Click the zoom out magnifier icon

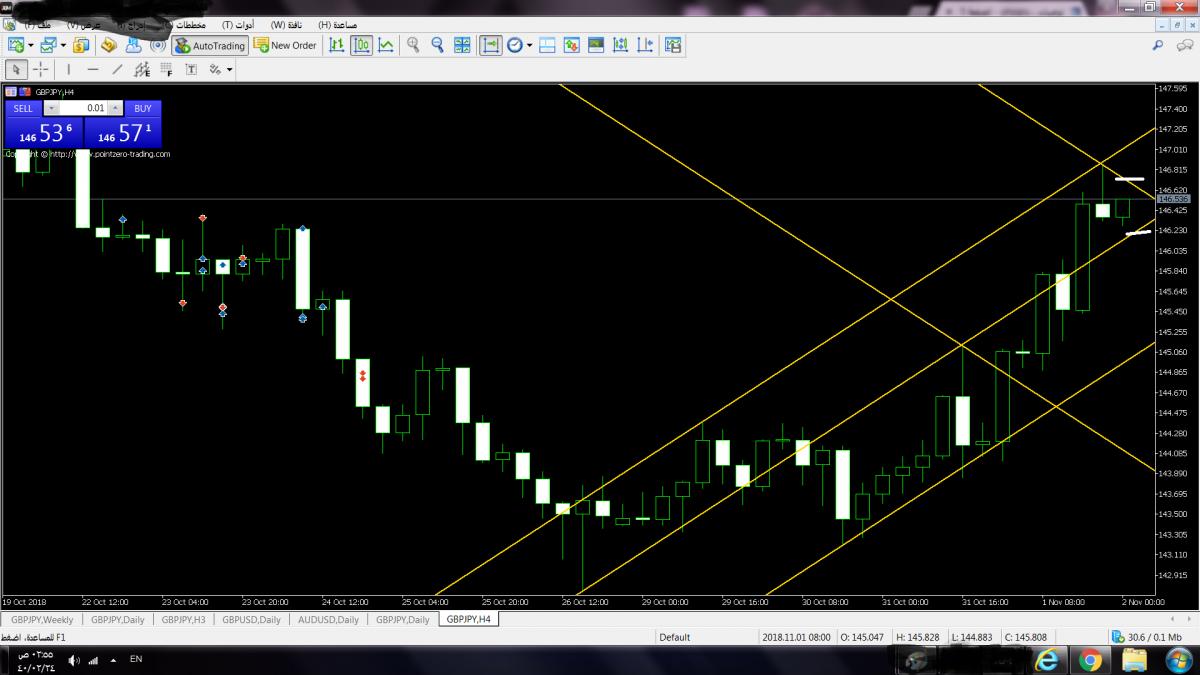pyautogui.click(x=437, y=45)
